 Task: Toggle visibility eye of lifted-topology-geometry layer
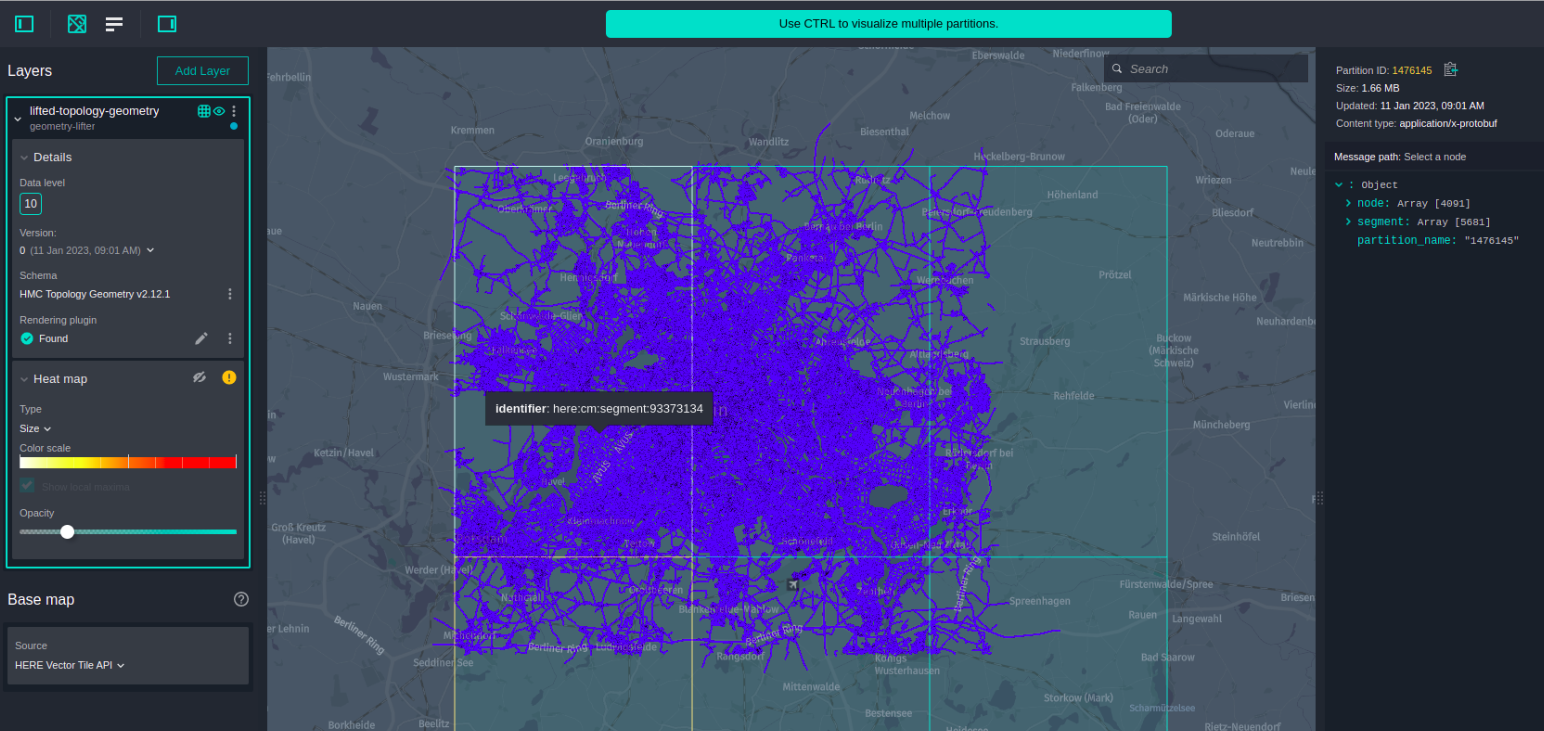219,111
